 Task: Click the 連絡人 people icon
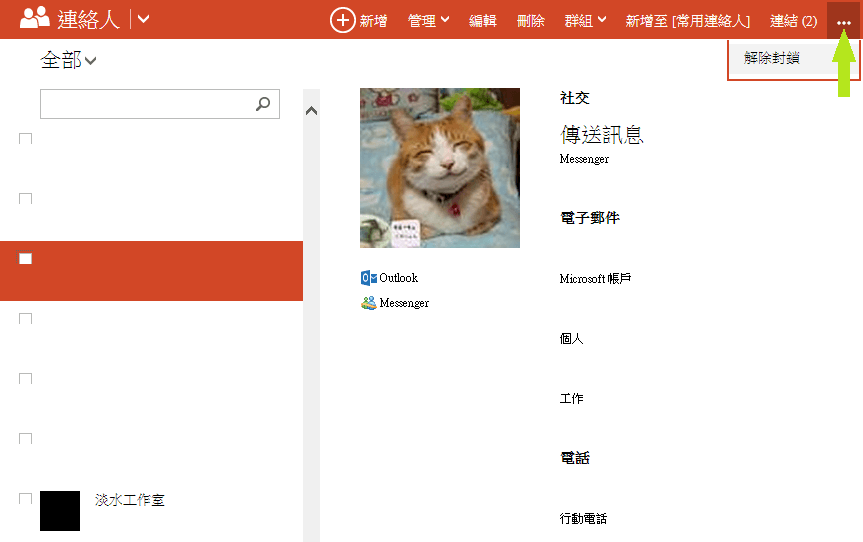pyautogui.click(x=35, y=19)
